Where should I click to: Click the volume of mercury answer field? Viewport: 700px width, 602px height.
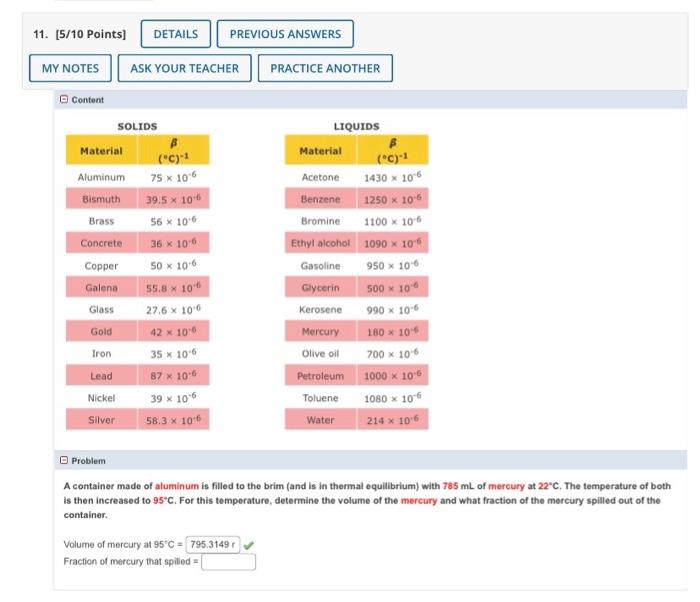(212, 544)
